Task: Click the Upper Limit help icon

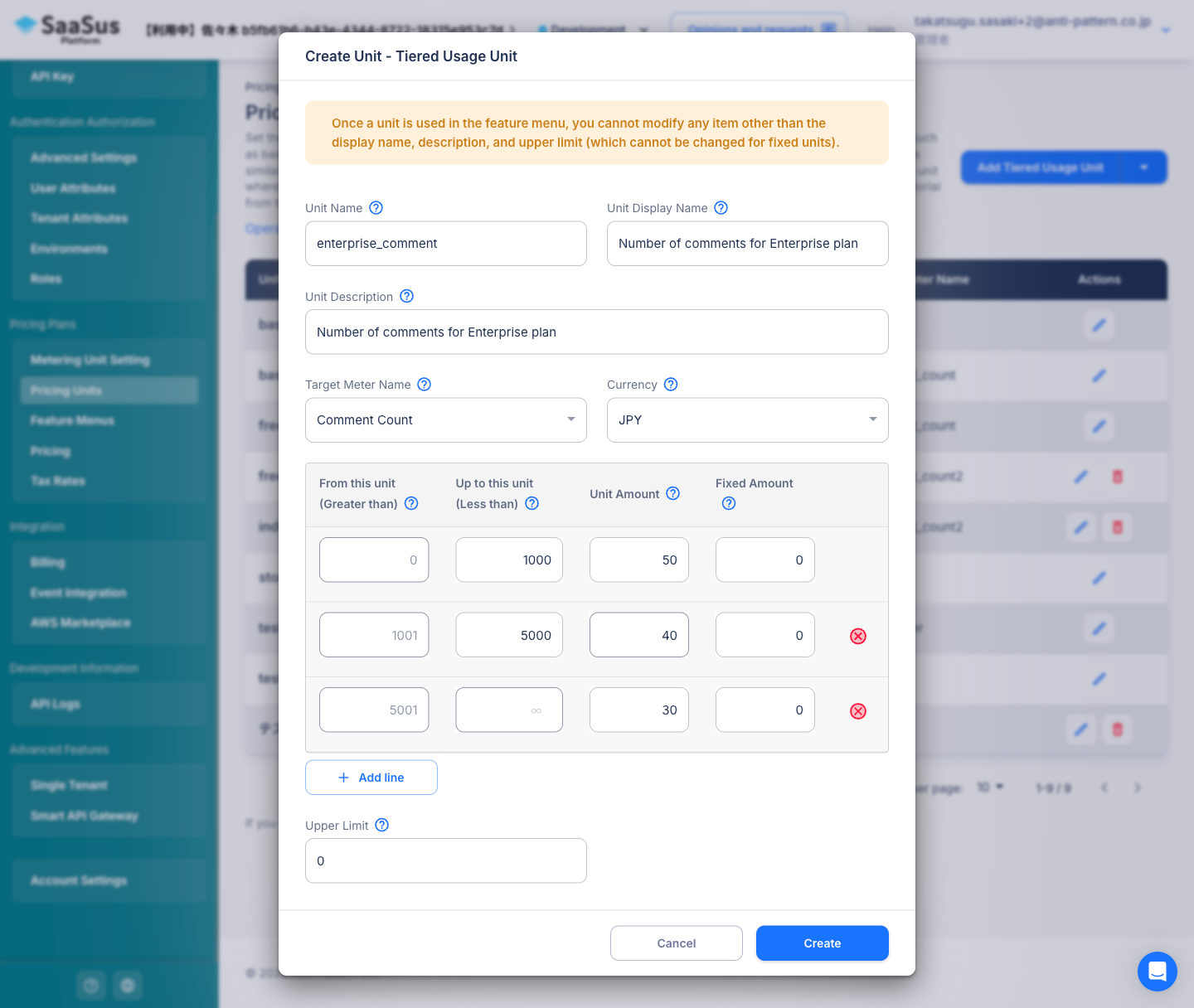Action: [381, 825]
